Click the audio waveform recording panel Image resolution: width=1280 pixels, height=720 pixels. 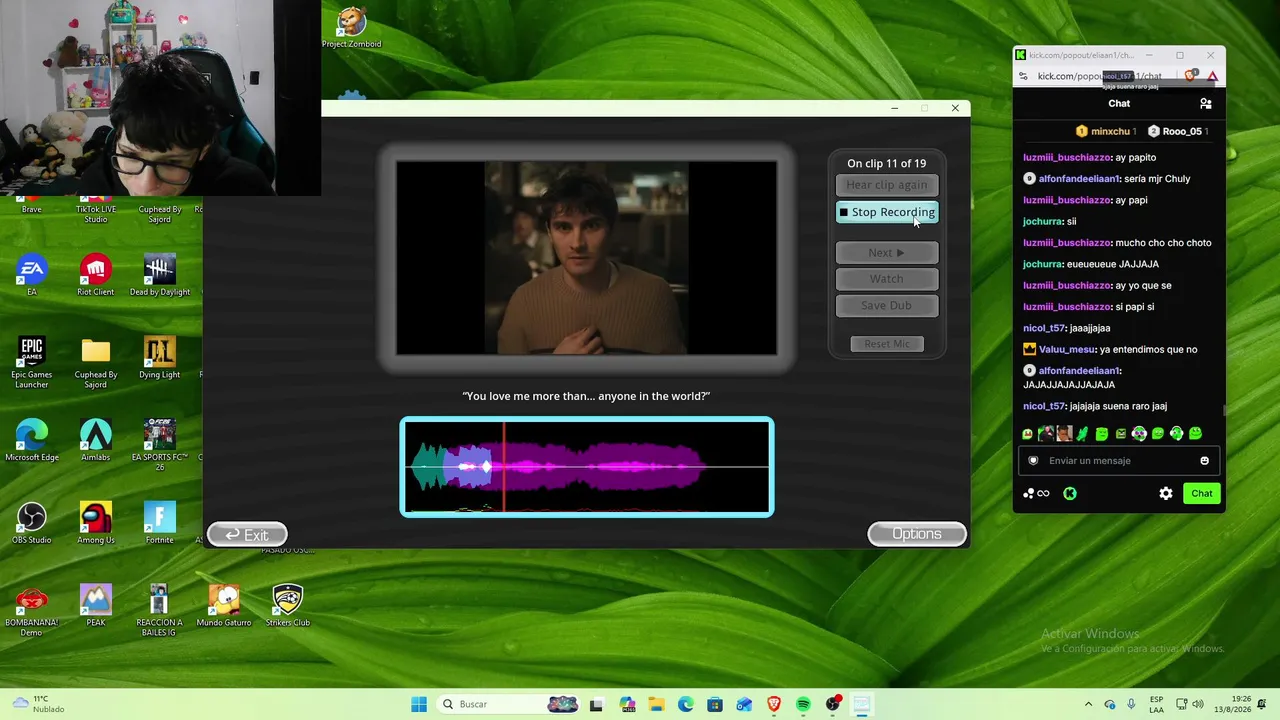coord(587,467)
